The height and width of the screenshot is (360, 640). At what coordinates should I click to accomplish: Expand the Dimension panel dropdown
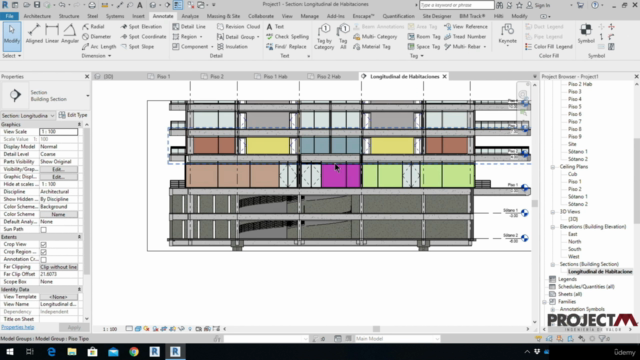(96, 56)
